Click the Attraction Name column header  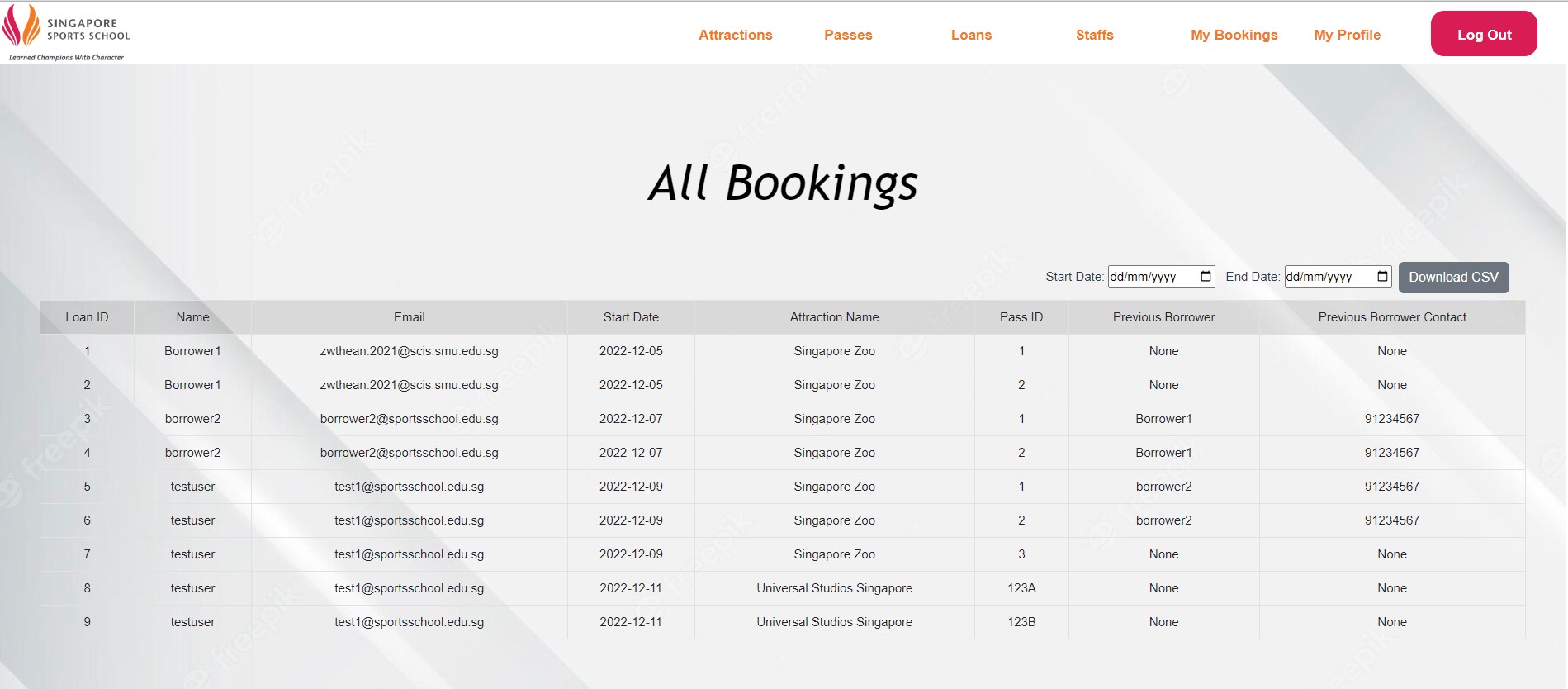(834, 317)
